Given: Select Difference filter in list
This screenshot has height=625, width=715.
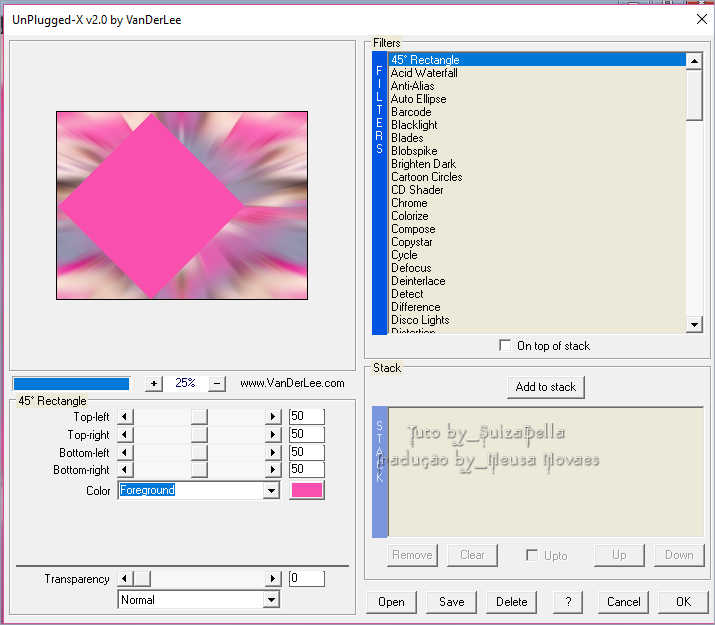Looking at the screenshot, I should coord(537,307).
